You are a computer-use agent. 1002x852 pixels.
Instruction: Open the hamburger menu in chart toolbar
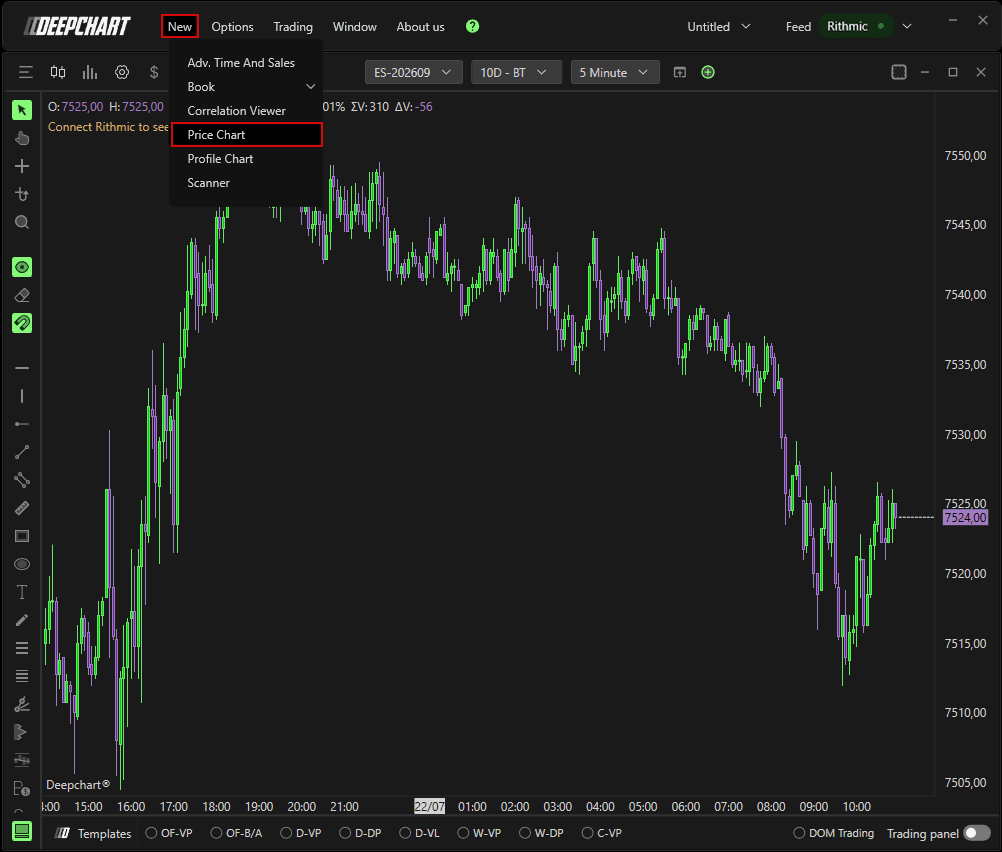tap(26, 72)
